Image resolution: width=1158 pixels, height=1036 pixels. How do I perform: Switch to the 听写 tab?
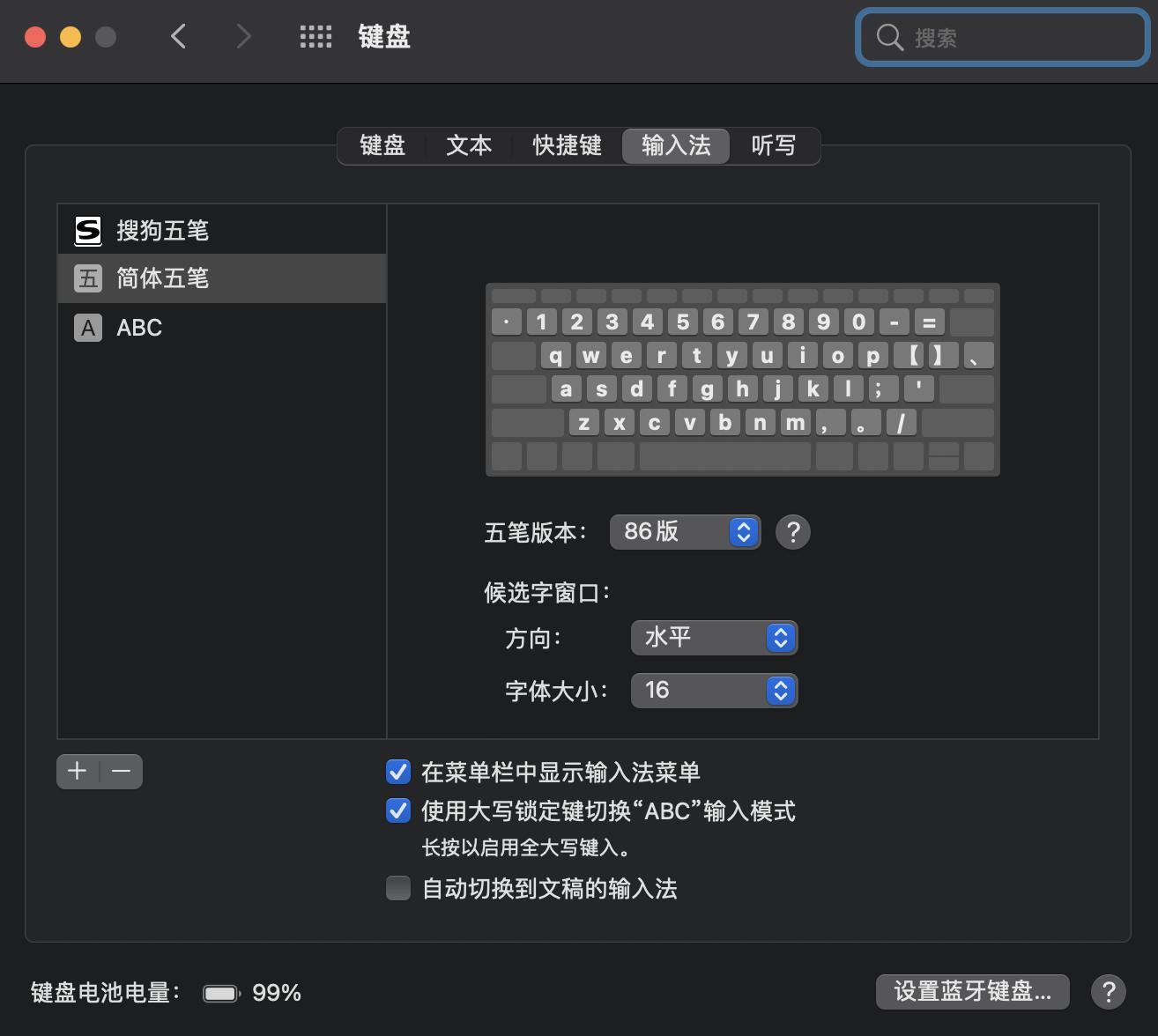click(772, 145)
